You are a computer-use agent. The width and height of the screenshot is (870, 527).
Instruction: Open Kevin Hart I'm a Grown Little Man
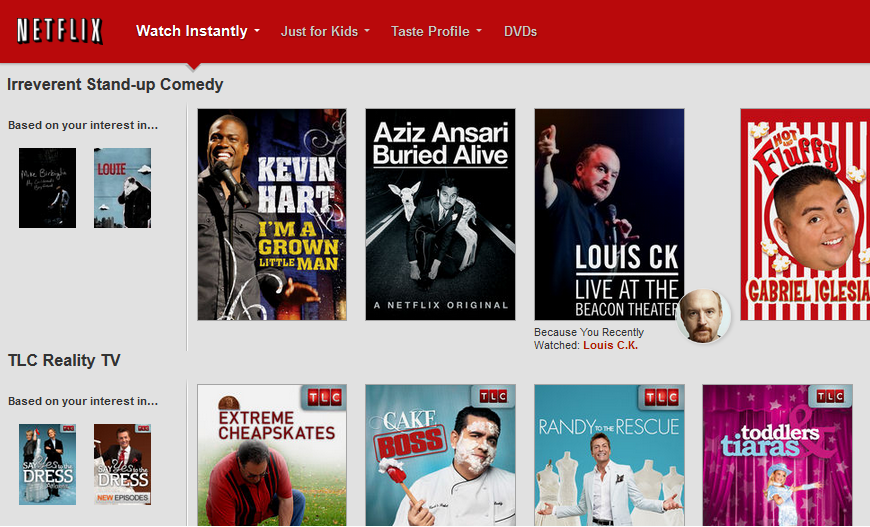272,214
